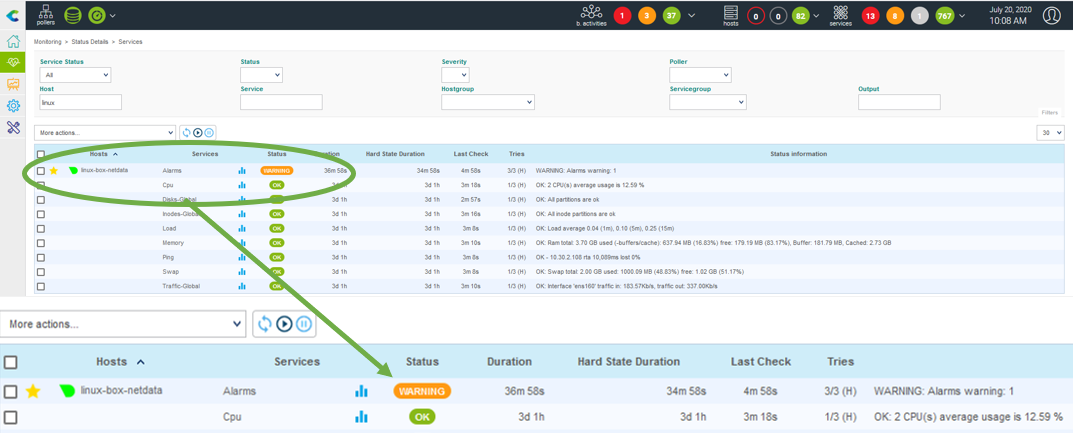
Task: Click the Service filter input field
Action: pos(281,102)
